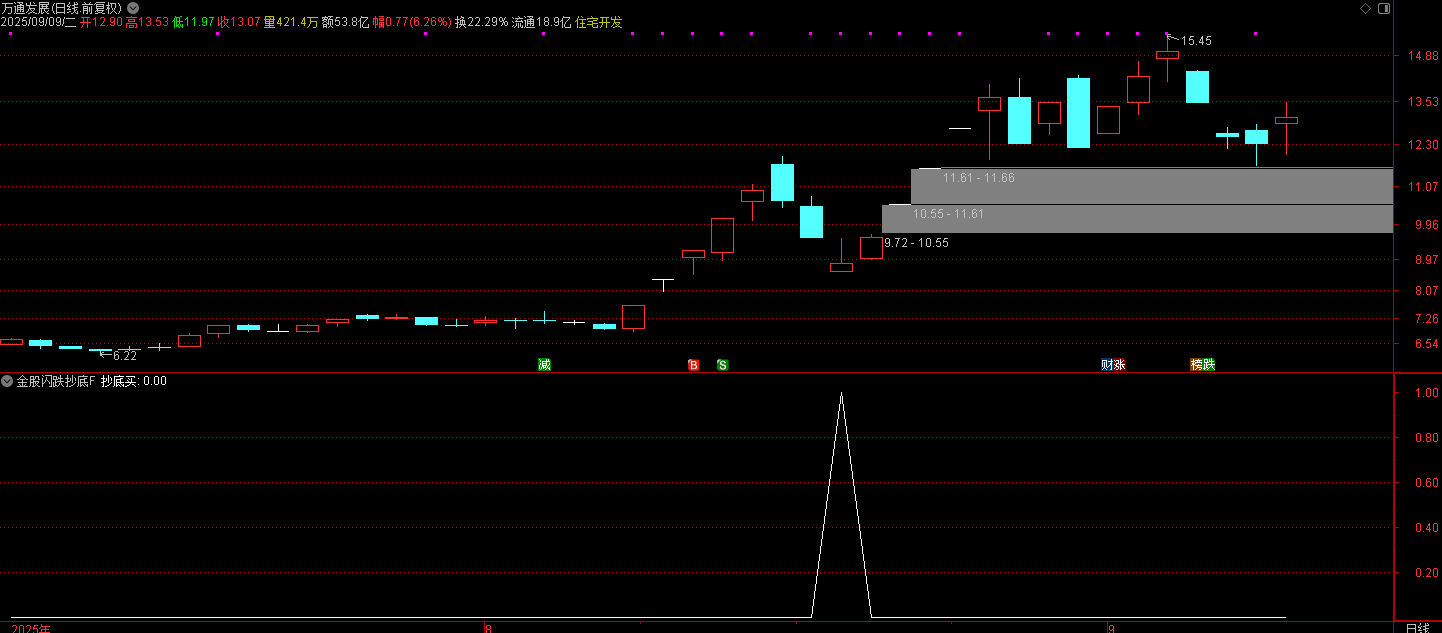Expand the dropdown next to 金股闪跌抄底F indicator
Image resolution: width=1442 pixels, height=633 pixels.
pyautogui.click(x=7, y=381)
